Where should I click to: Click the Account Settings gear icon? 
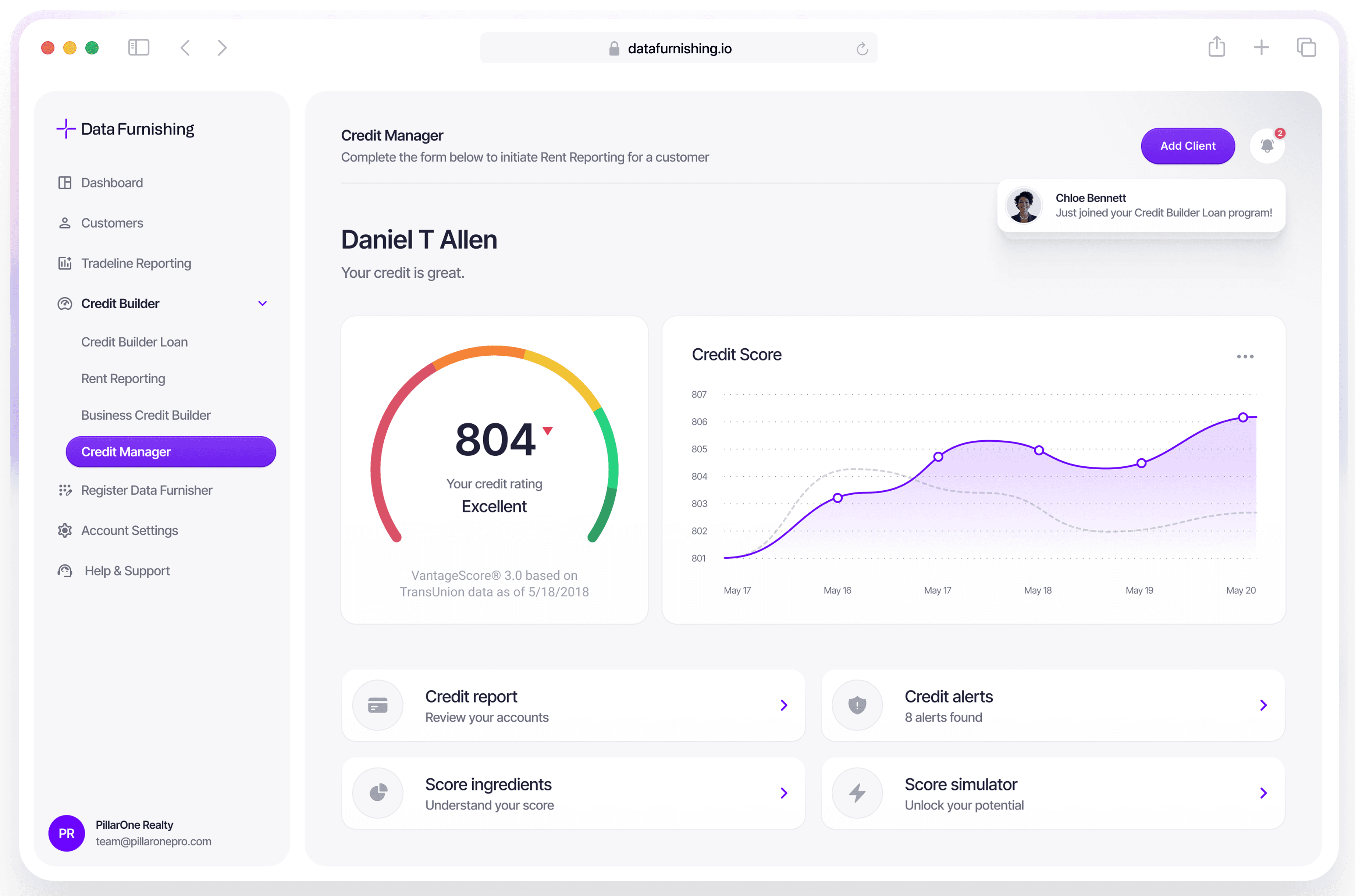tap(65, 530)
